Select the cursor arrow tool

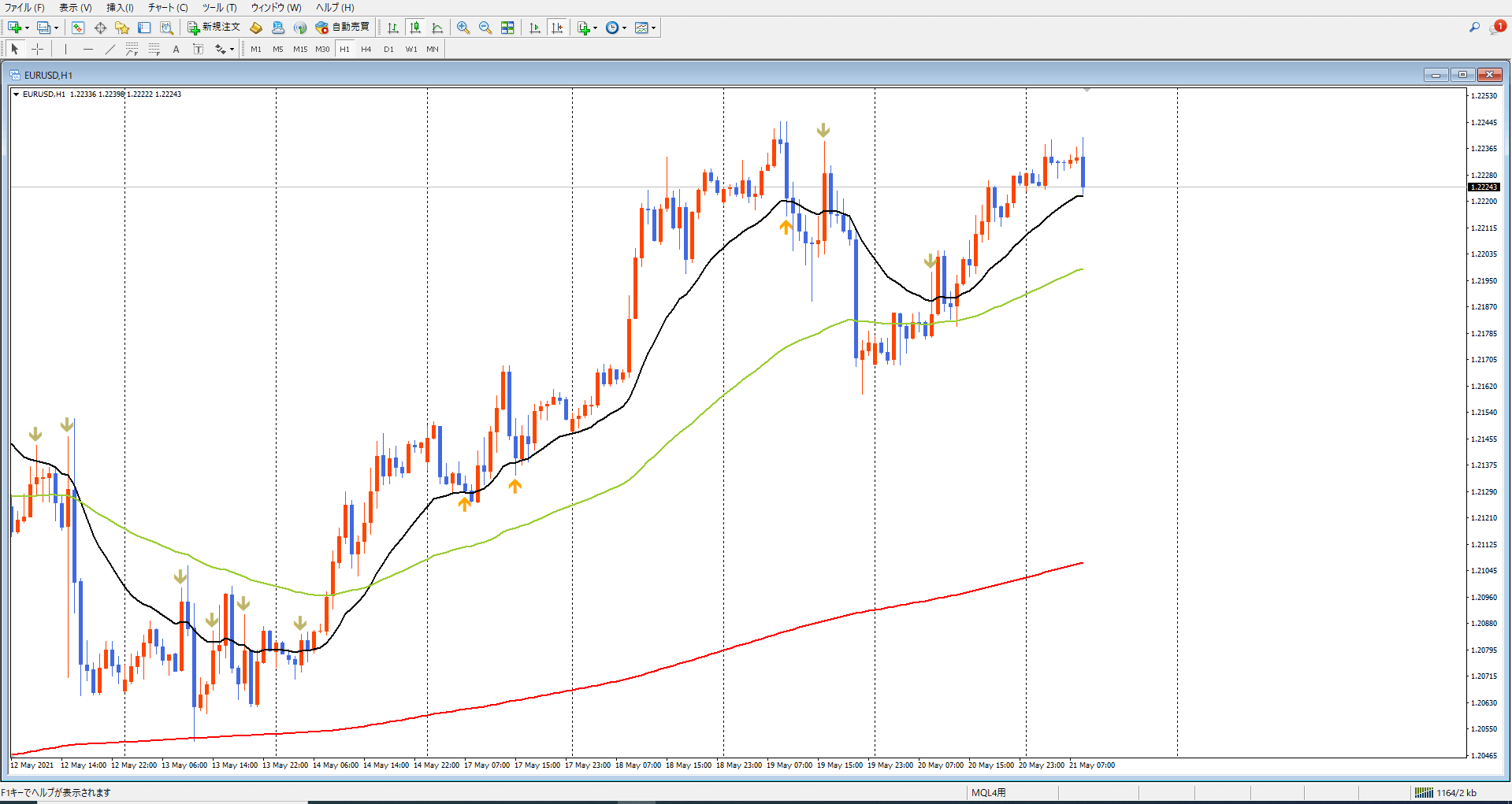pos(14,49)
